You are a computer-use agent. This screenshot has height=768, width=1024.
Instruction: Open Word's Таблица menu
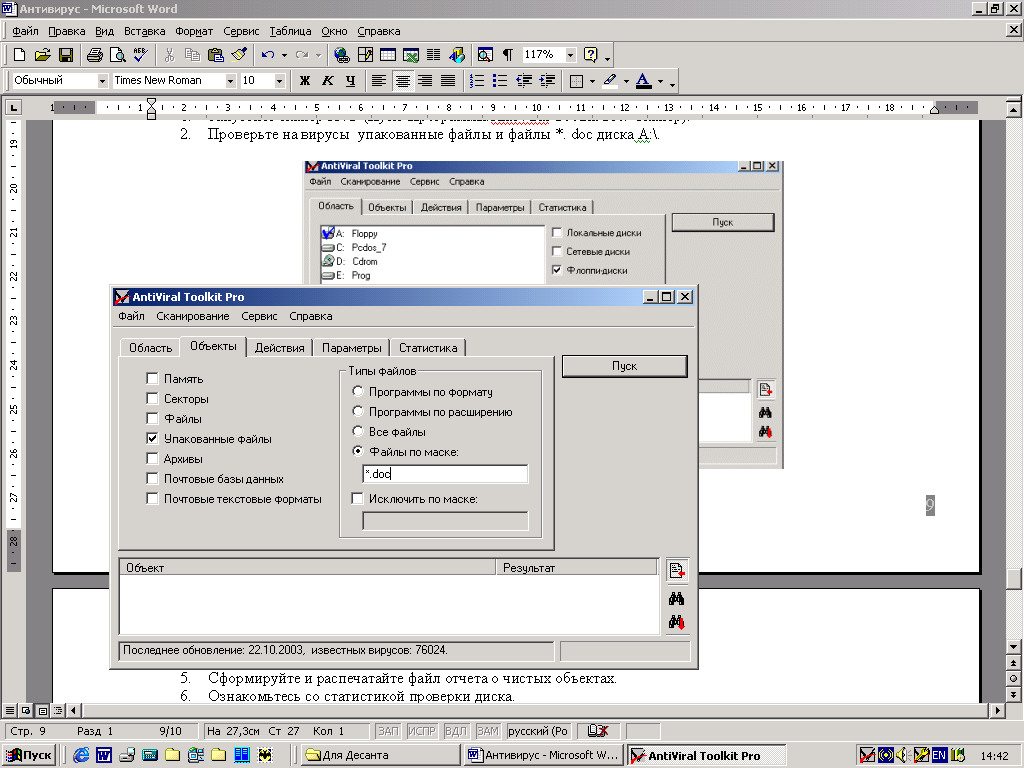[x=290, y=31]
